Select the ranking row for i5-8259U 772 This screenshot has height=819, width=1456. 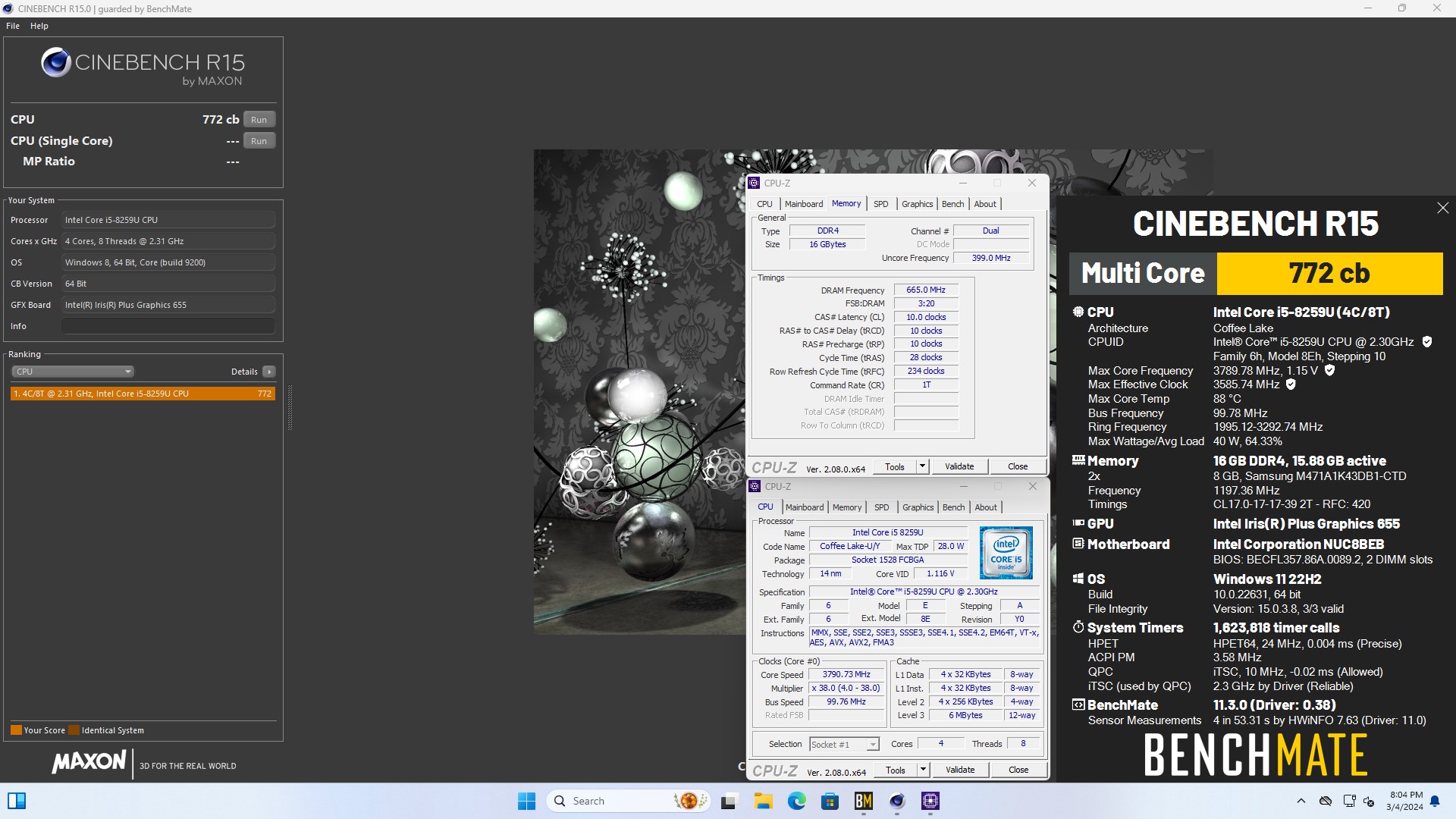coord(143,394)
